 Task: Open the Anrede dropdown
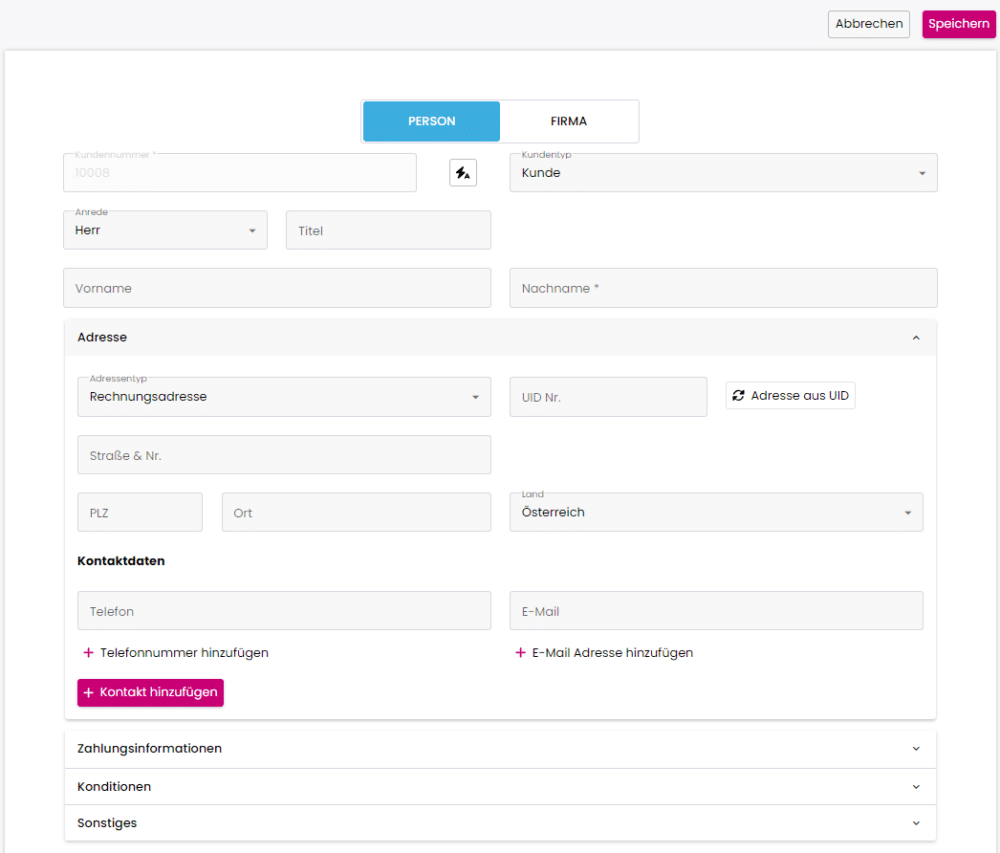tap(165, 230)
